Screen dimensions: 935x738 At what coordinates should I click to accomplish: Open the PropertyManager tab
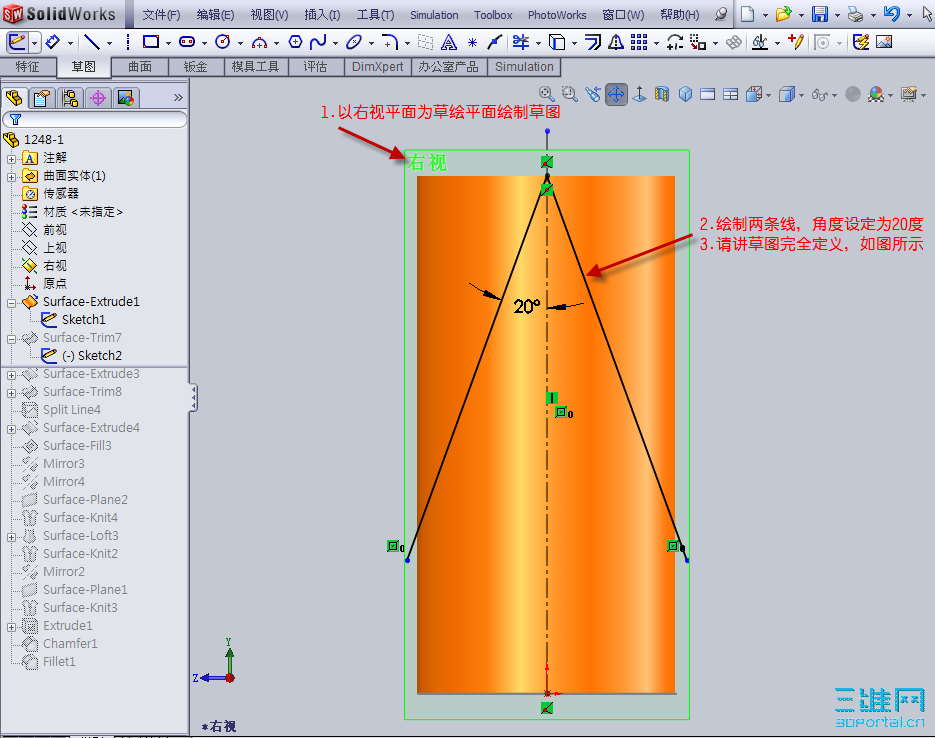click(x=42, y=98)
